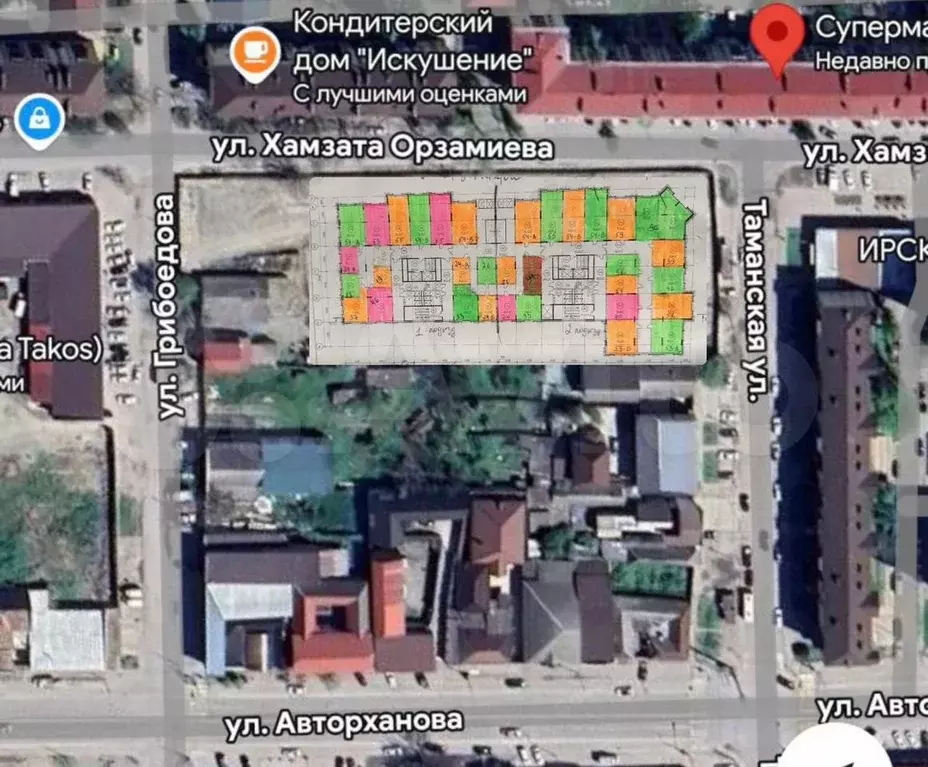Click the Супермаркет place label
Screen dimensions: 928x767
[871, 28]
